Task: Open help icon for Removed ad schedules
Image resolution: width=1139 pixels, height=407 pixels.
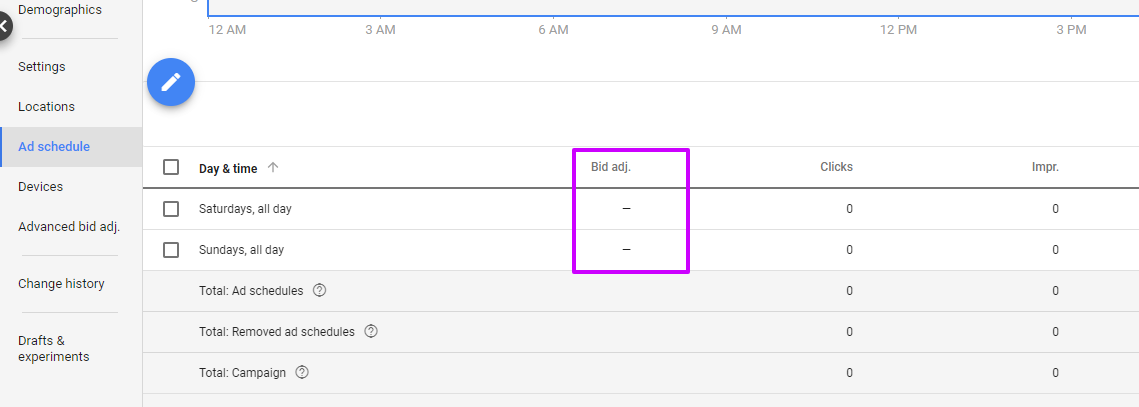Action: pyautogui.click(x=371, y=331)
